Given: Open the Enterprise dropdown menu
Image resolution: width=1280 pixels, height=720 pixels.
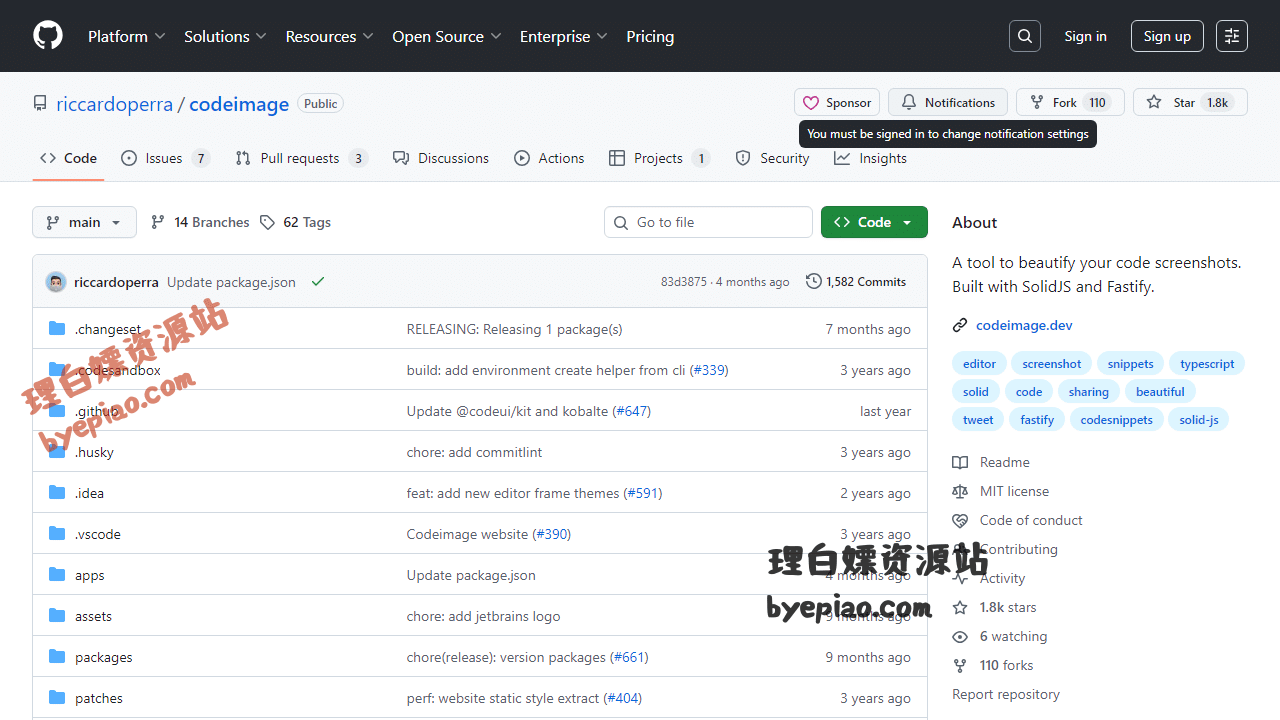Looking at the screenshot, I should click(563, 36).
